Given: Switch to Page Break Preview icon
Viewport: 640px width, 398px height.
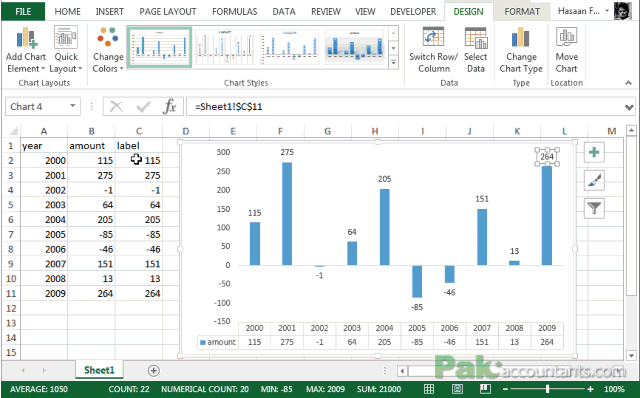Looking at the screenshot, I should coord(485,389).
